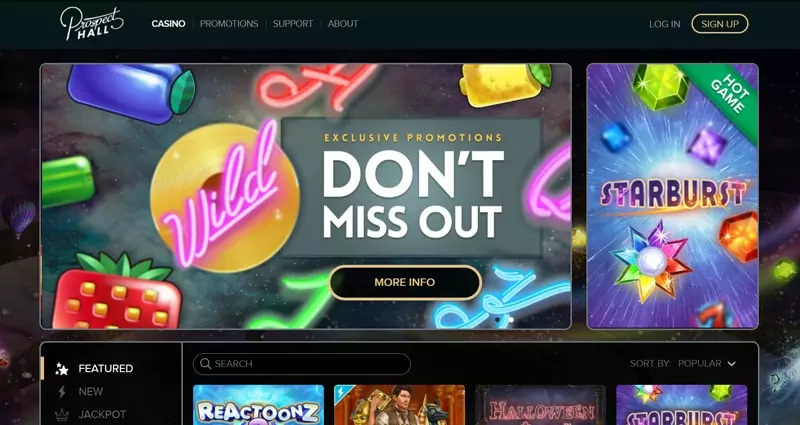The height and width of the screenshot is (425, 800).
Task: Click the Sign Up button
Action: (719, 24)
